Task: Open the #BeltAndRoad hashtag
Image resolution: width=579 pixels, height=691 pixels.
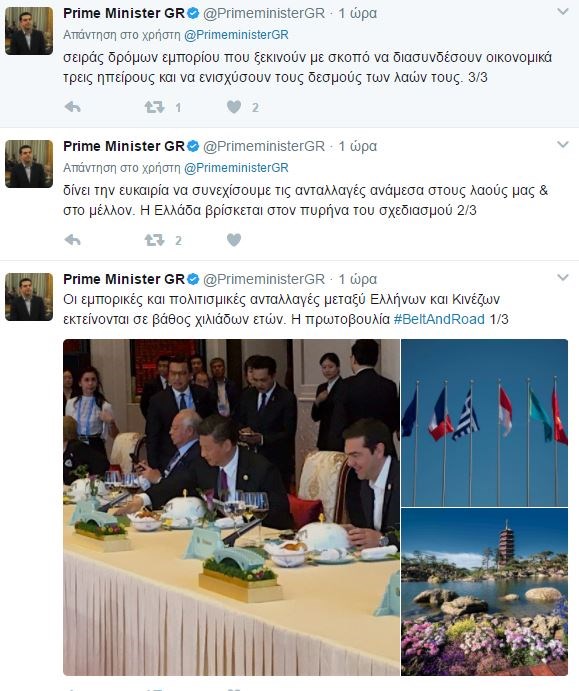Action: click(x=439, y=319)
